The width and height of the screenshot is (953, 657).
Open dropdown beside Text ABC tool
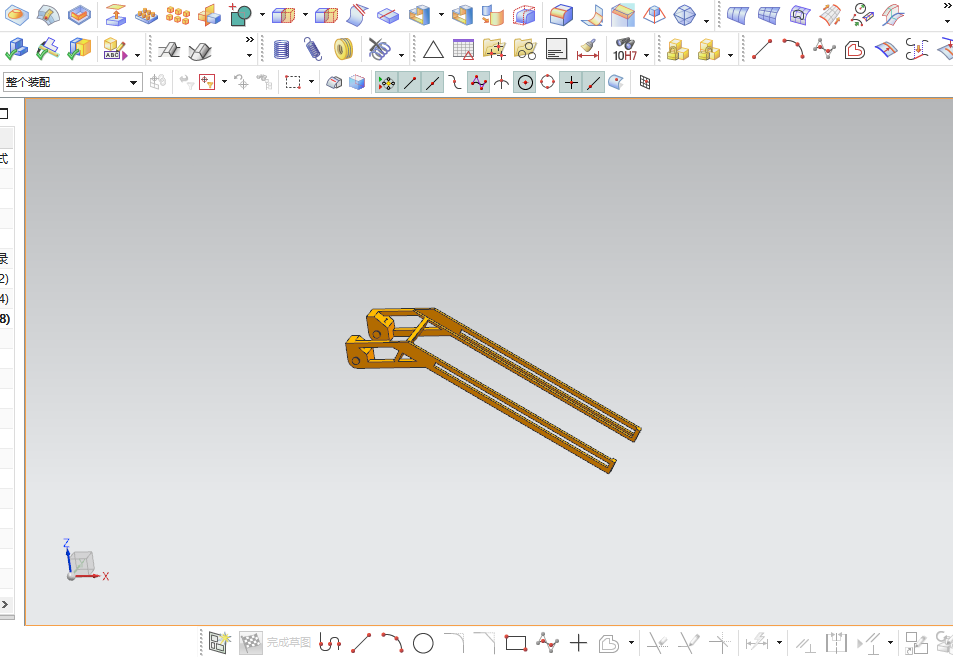point(137,55)
